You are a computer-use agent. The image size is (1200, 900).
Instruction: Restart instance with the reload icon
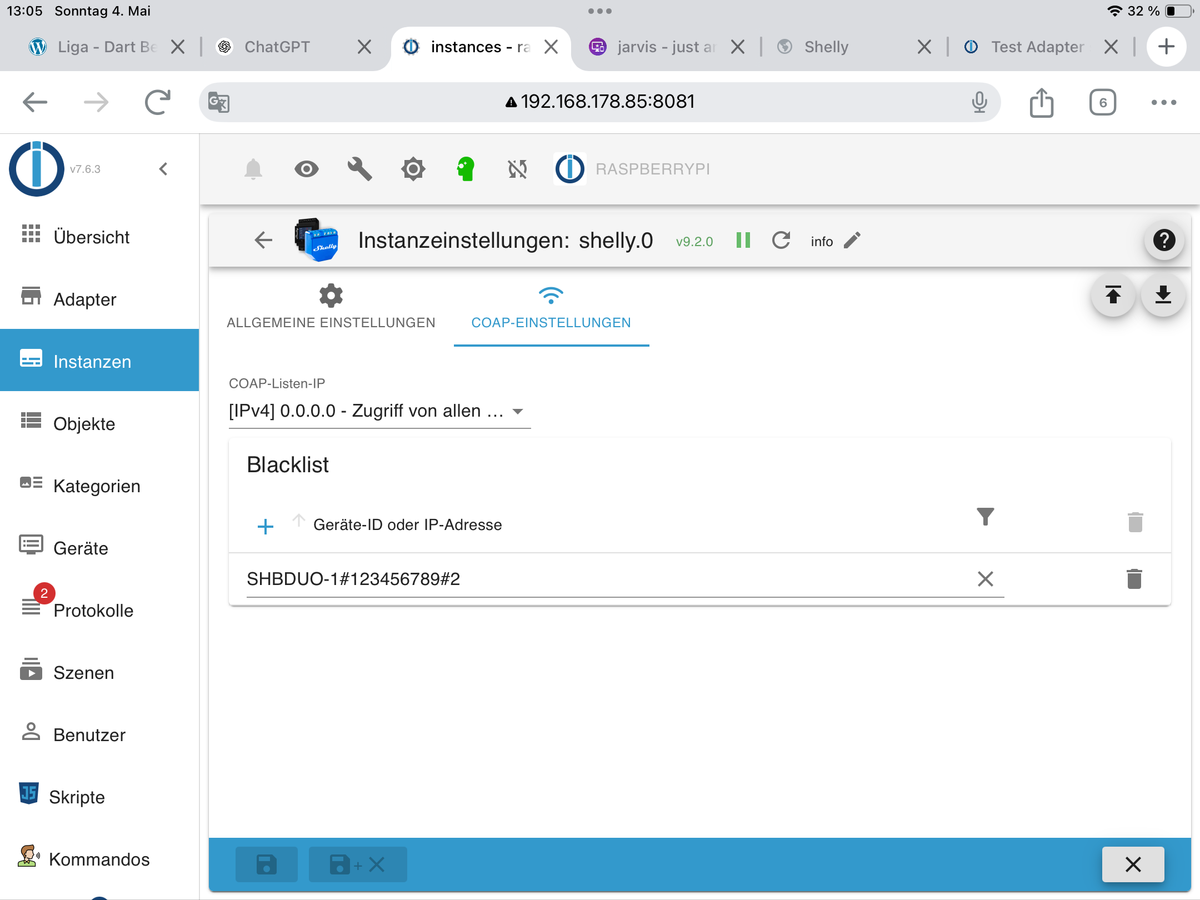[781, 240]
